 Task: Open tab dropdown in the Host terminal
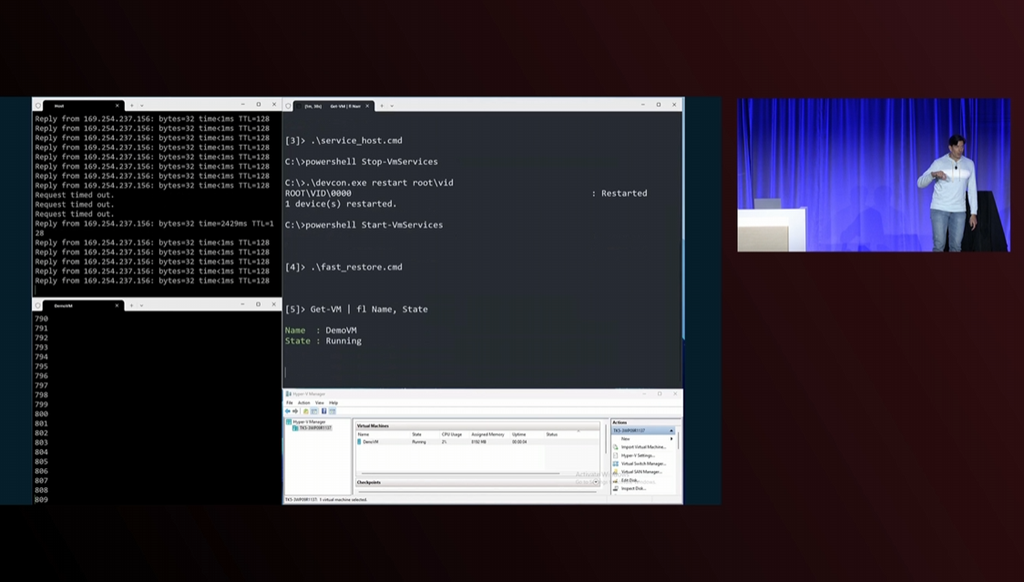141,105
